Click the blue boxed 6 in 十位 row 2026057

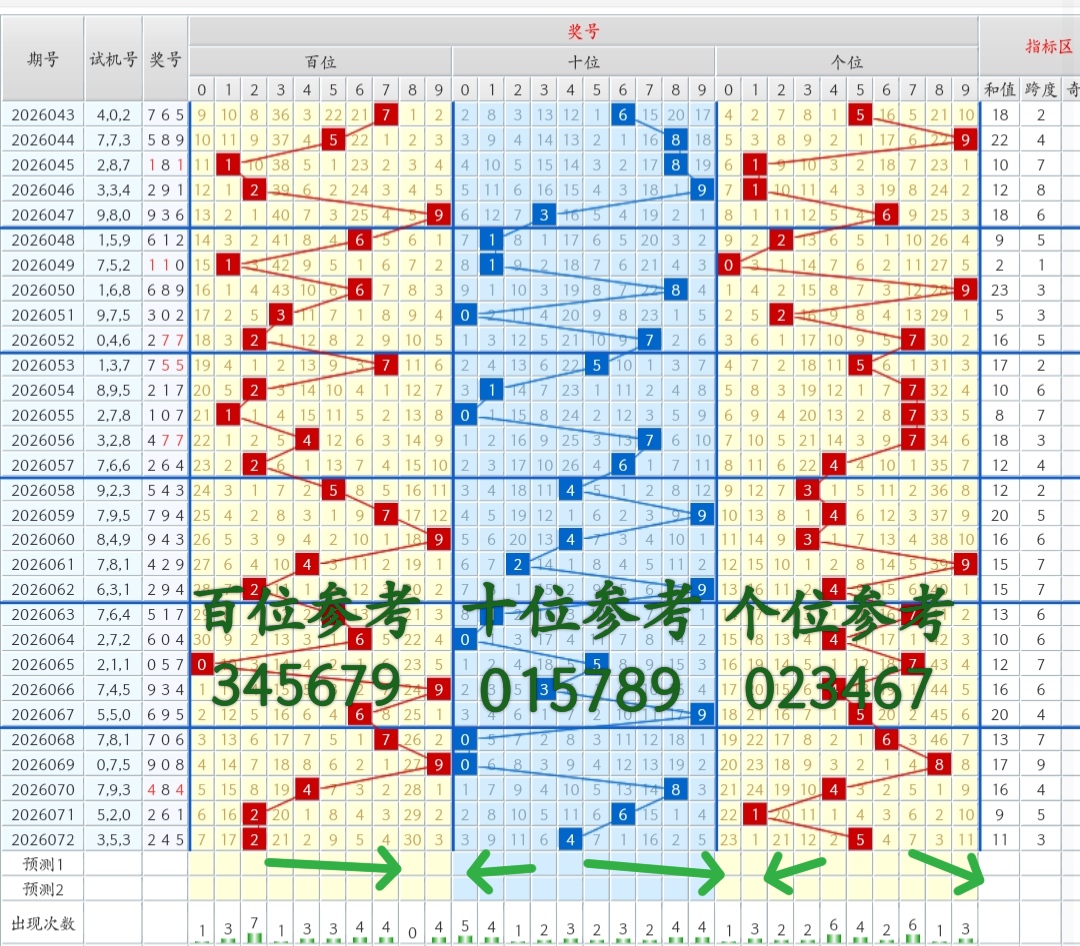pyautogui.click(x=622, y=464)
